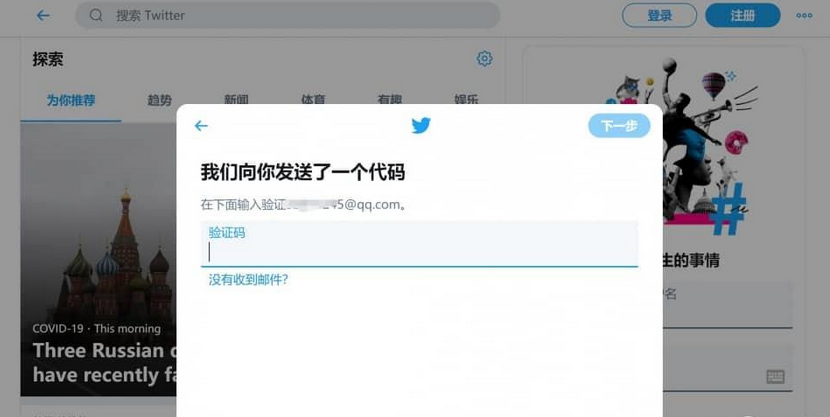Switch to the 娱乐 tab
830x417 pixels.
[466, 99]
